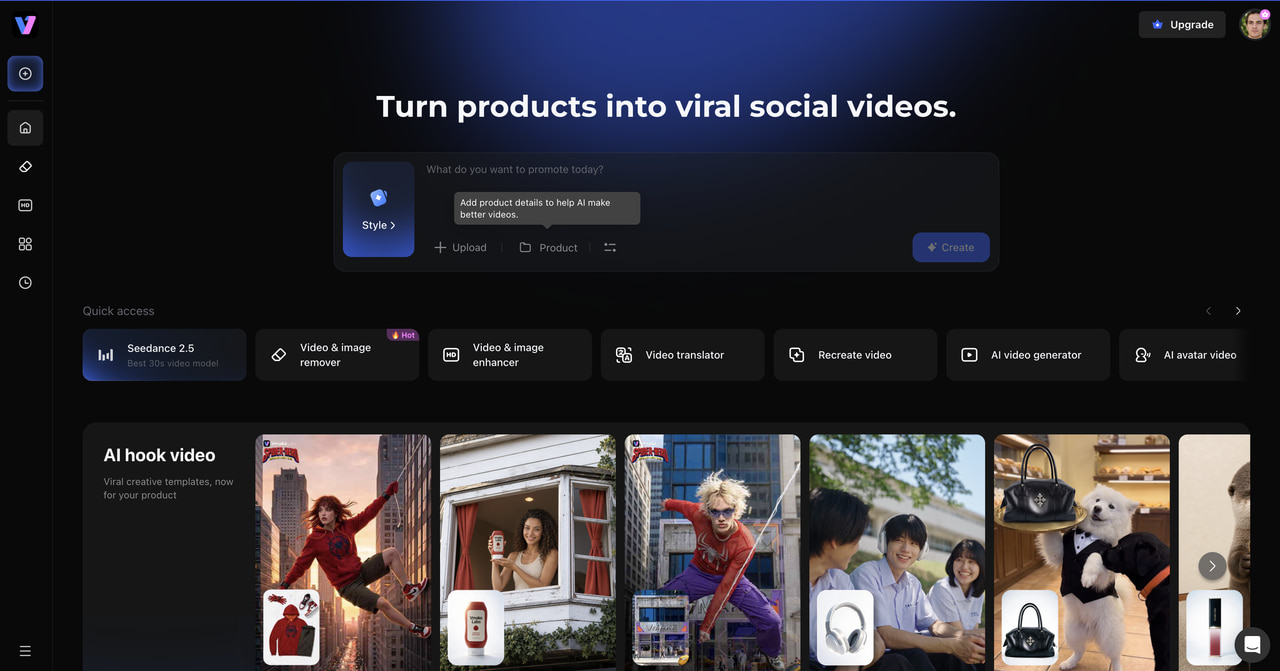Click the ketchup product thumbnail
The width and height of the screenshot is (1280, 671).
[x=476, y=627]
